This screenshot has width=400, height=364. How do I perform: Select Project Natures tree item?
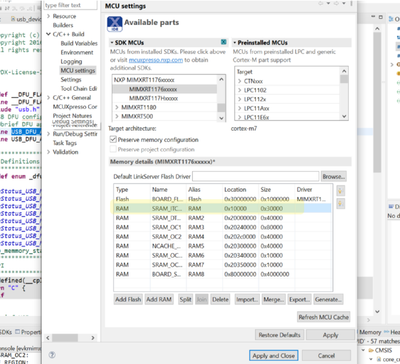[72, 115]
